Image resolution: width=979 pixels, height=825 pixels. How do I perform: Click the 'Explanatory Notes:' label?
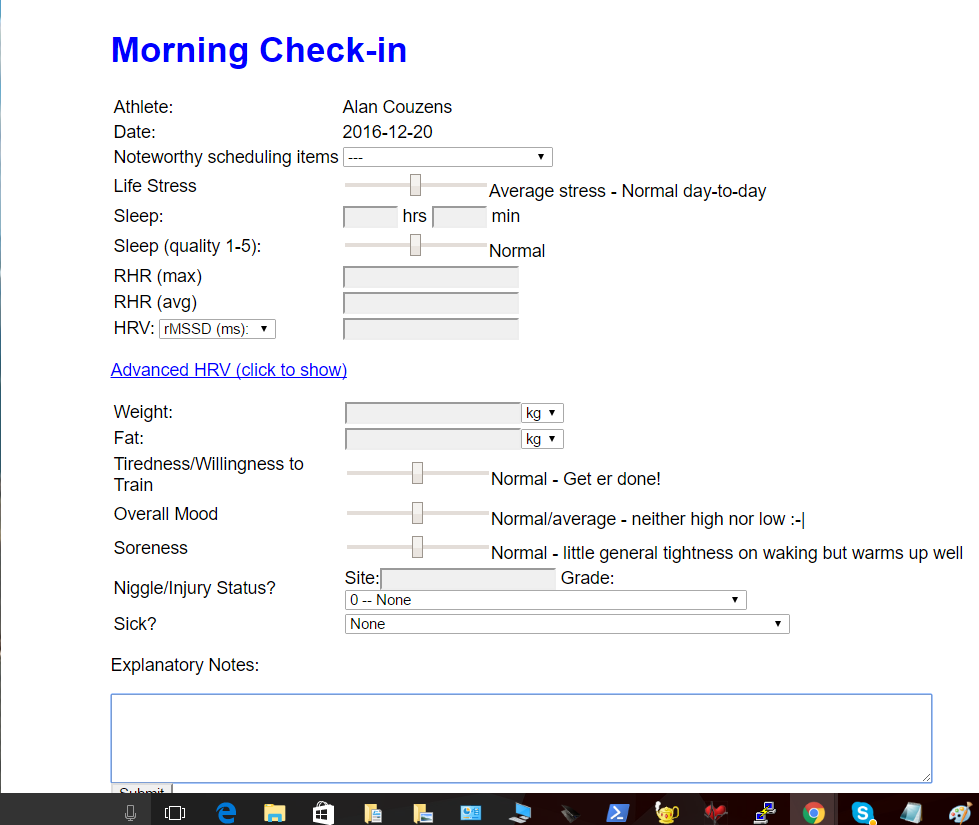(185, 665)
